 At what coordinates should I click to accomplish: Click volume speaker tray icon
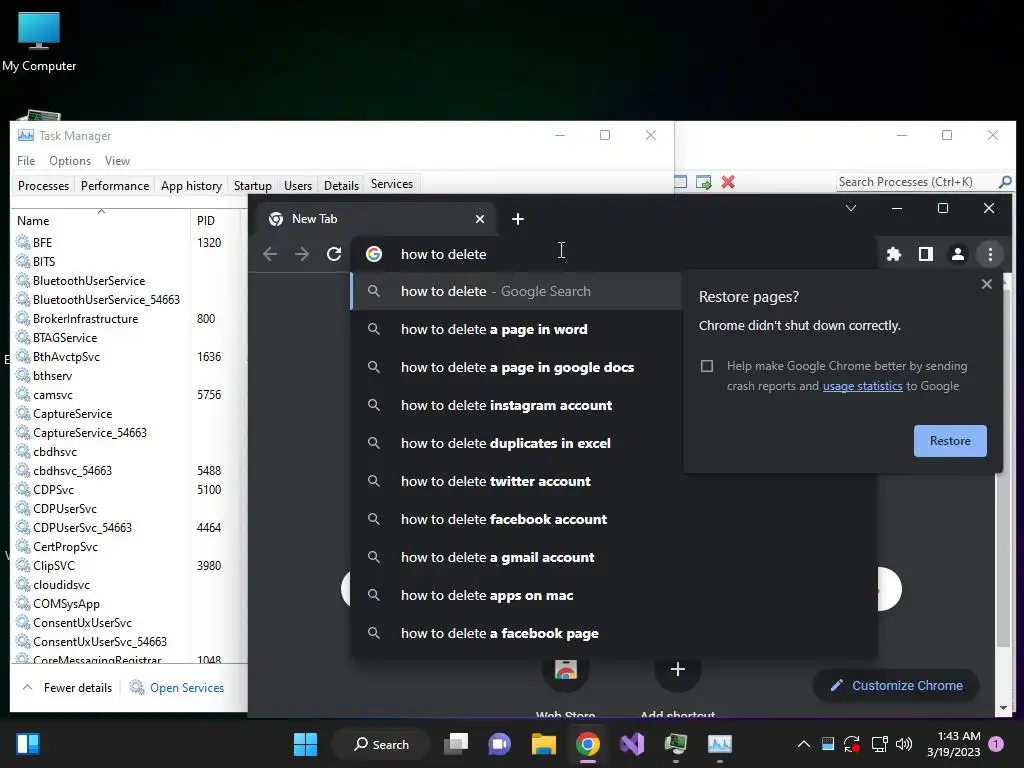[x=904, y=744]
